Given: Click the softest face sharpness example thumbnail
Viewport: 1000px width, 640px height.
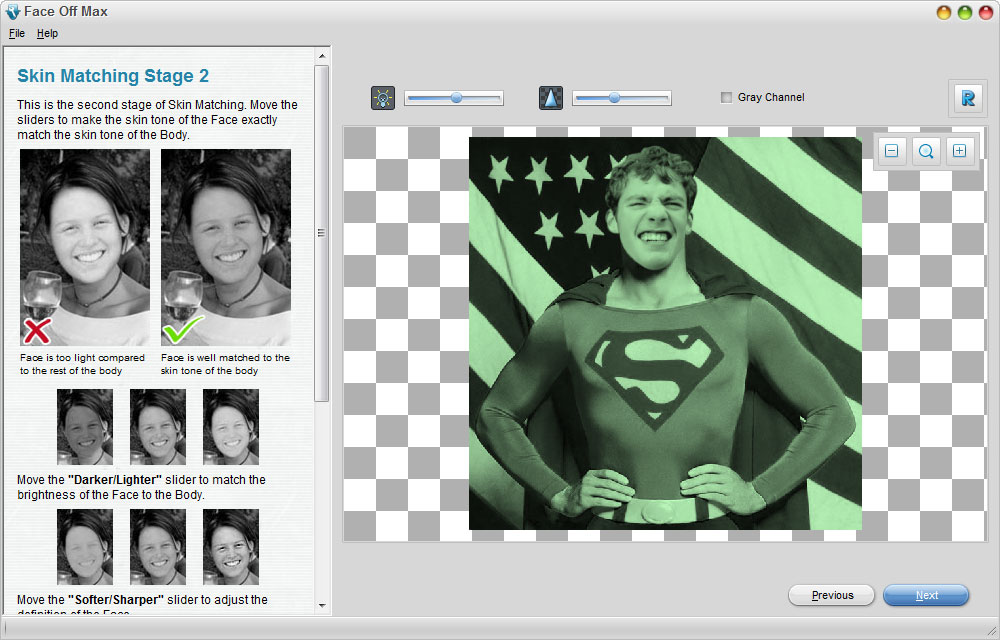Looking at the screenshot, I should coord(85,547).
